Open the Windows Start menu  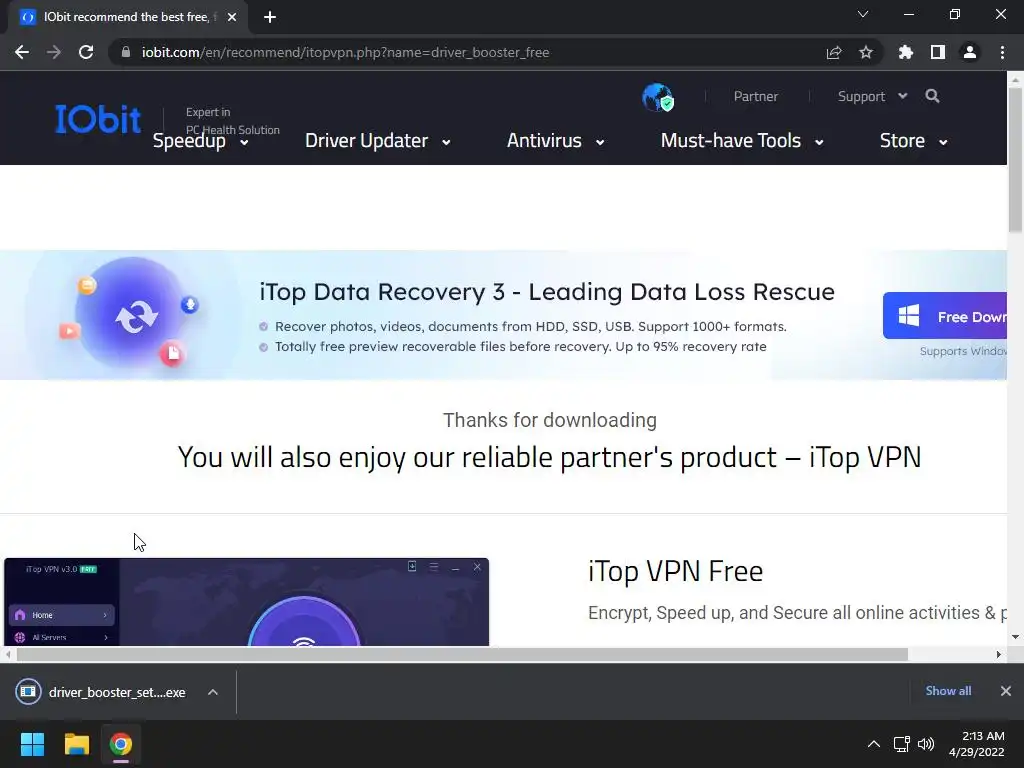32,744
